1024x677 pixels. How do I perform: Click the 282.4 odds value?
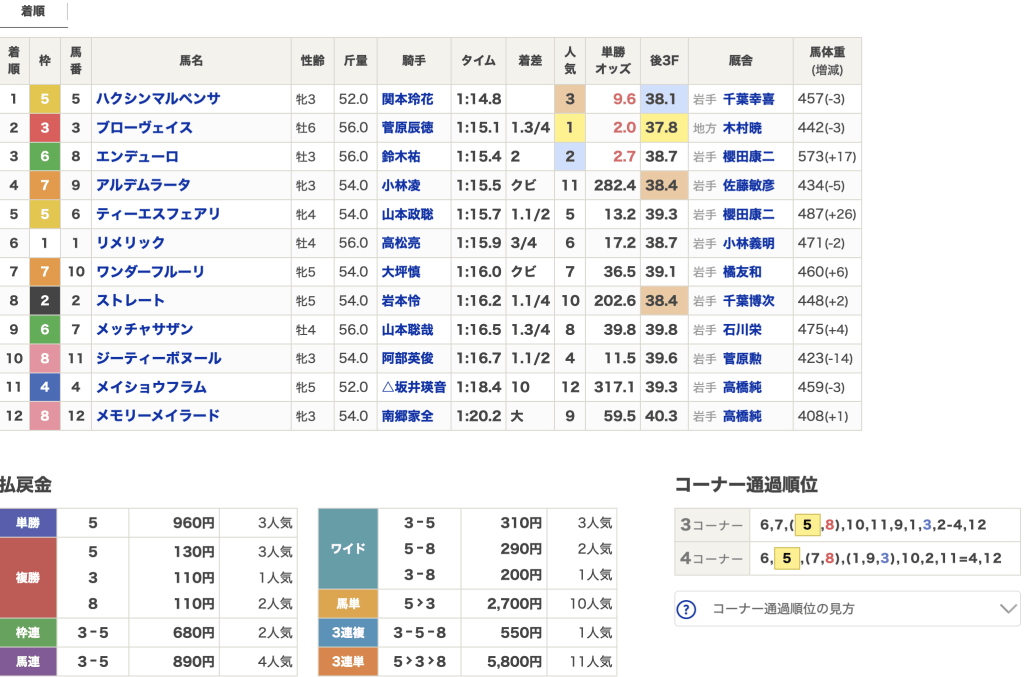click(615, 185)
